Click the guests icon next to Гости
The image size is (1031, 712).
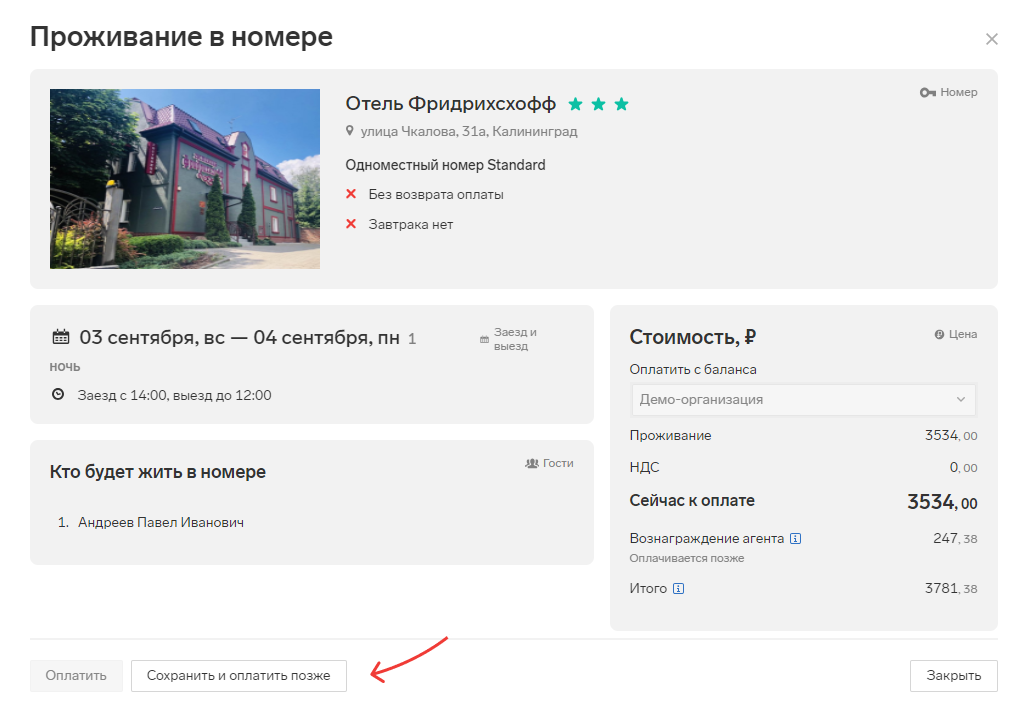pyautogui.click(x=532, y=463)
